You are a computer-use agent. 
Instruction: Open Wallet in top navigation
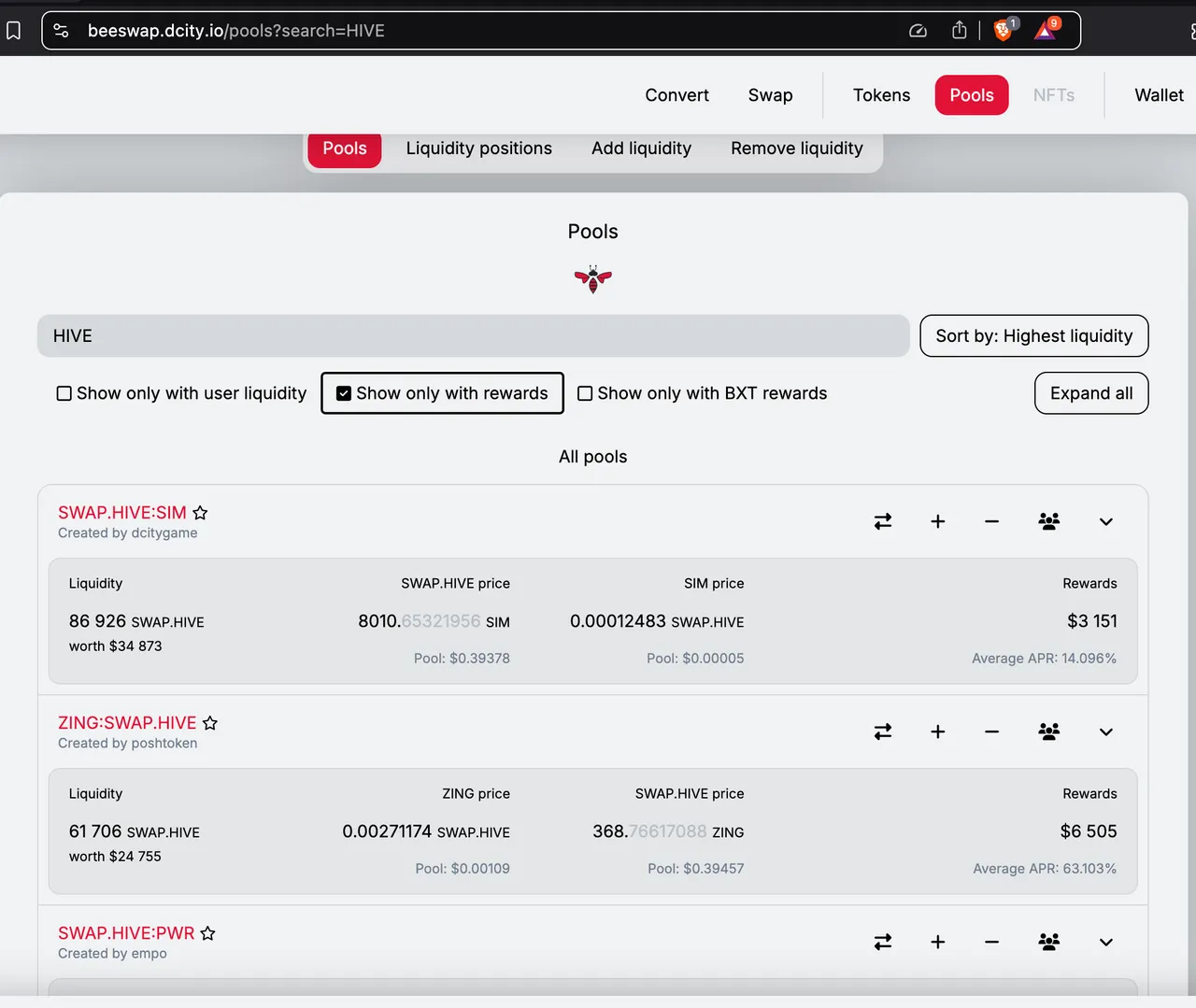pos(1159,95)
